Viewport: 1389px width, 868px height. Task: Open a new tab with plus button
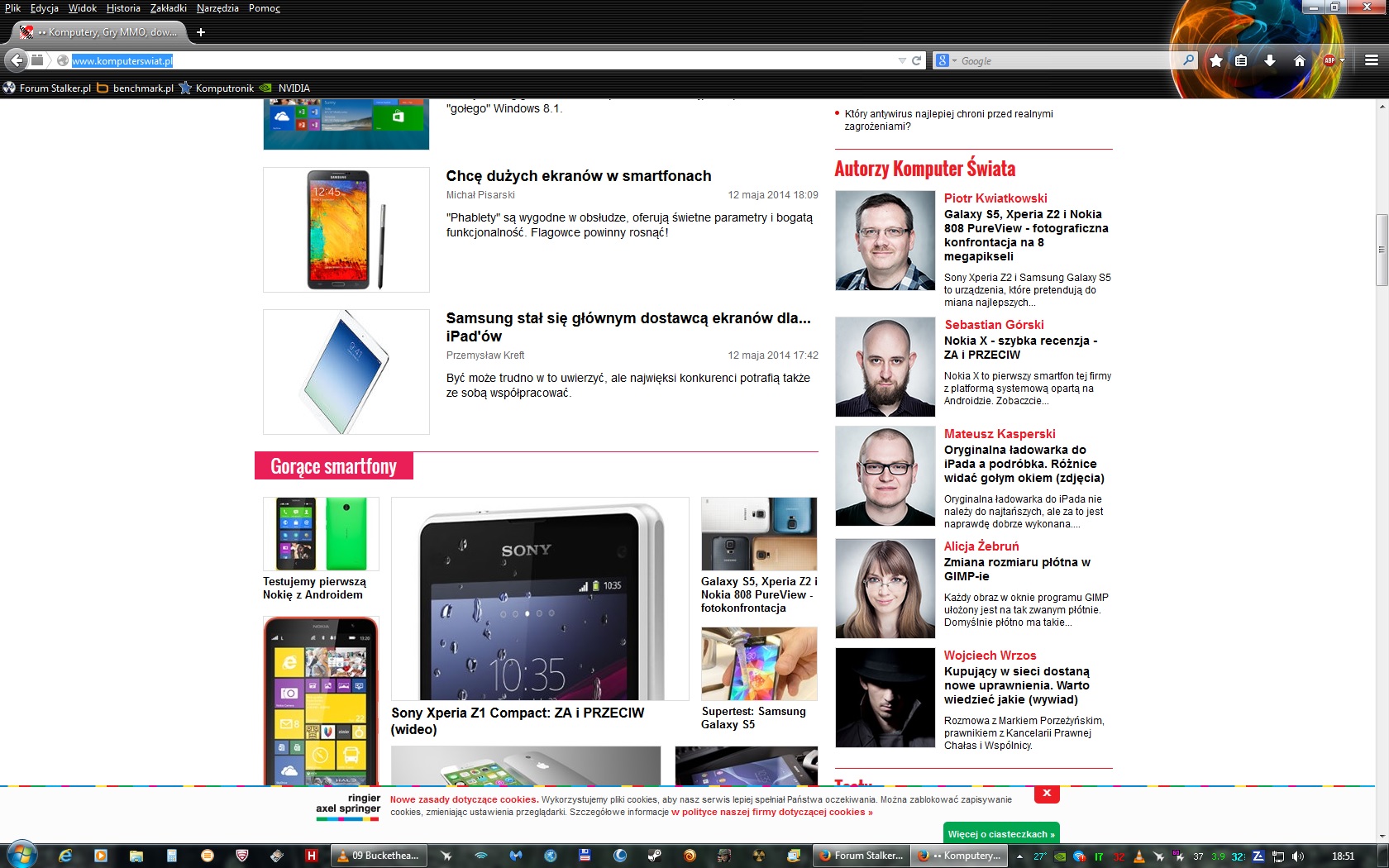pyautogui.click(x=200, y=32)
